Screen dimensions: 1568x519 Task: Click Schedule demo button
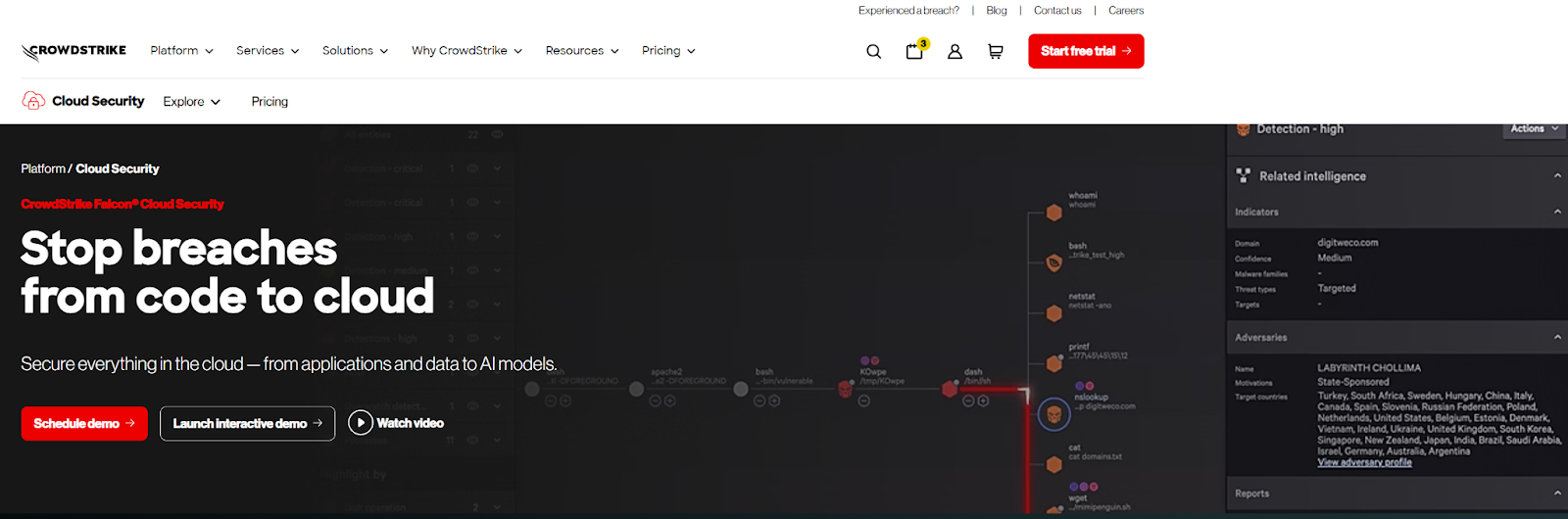click(x=84, y=423)
